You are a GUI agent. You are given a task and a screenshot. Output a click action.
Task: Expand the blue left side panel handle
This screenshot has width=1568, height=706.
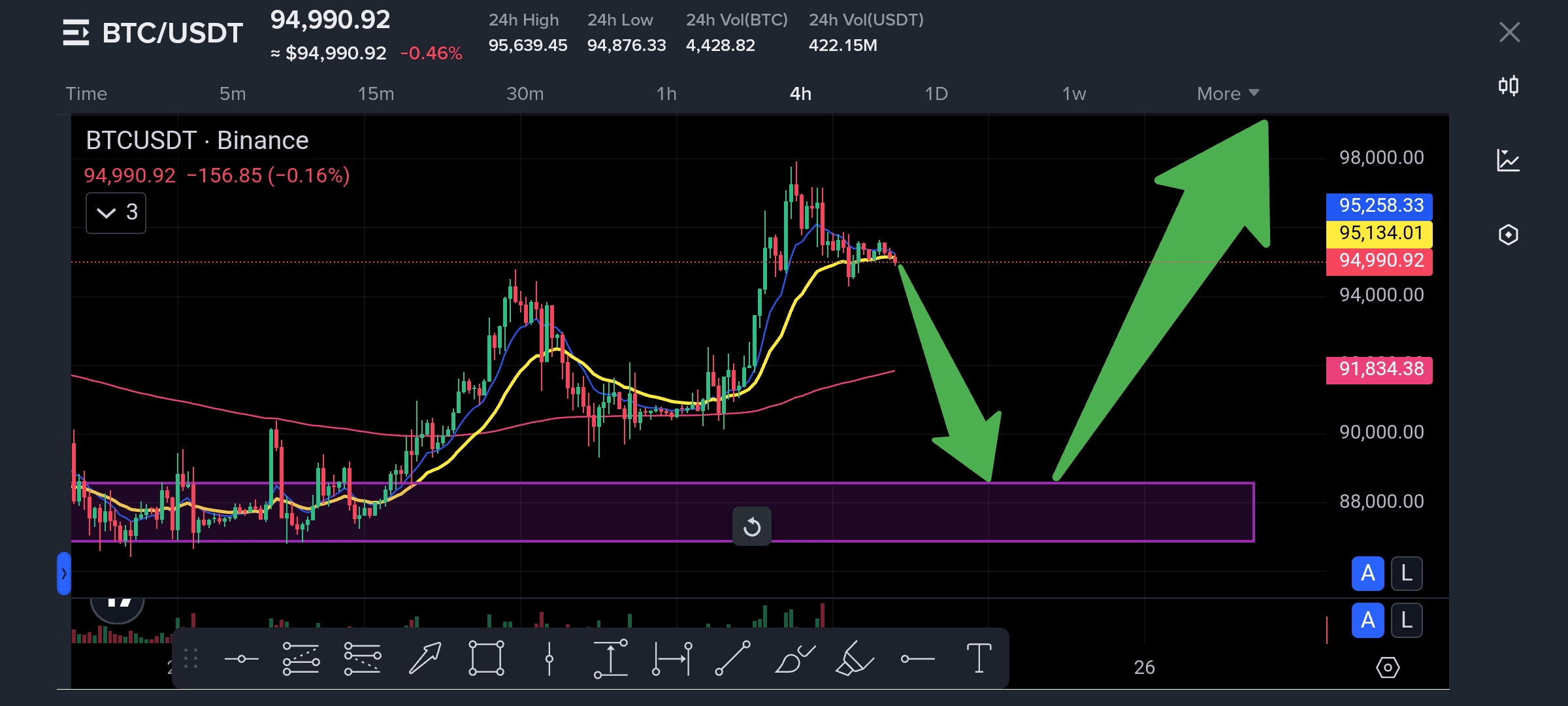[63, 574]
